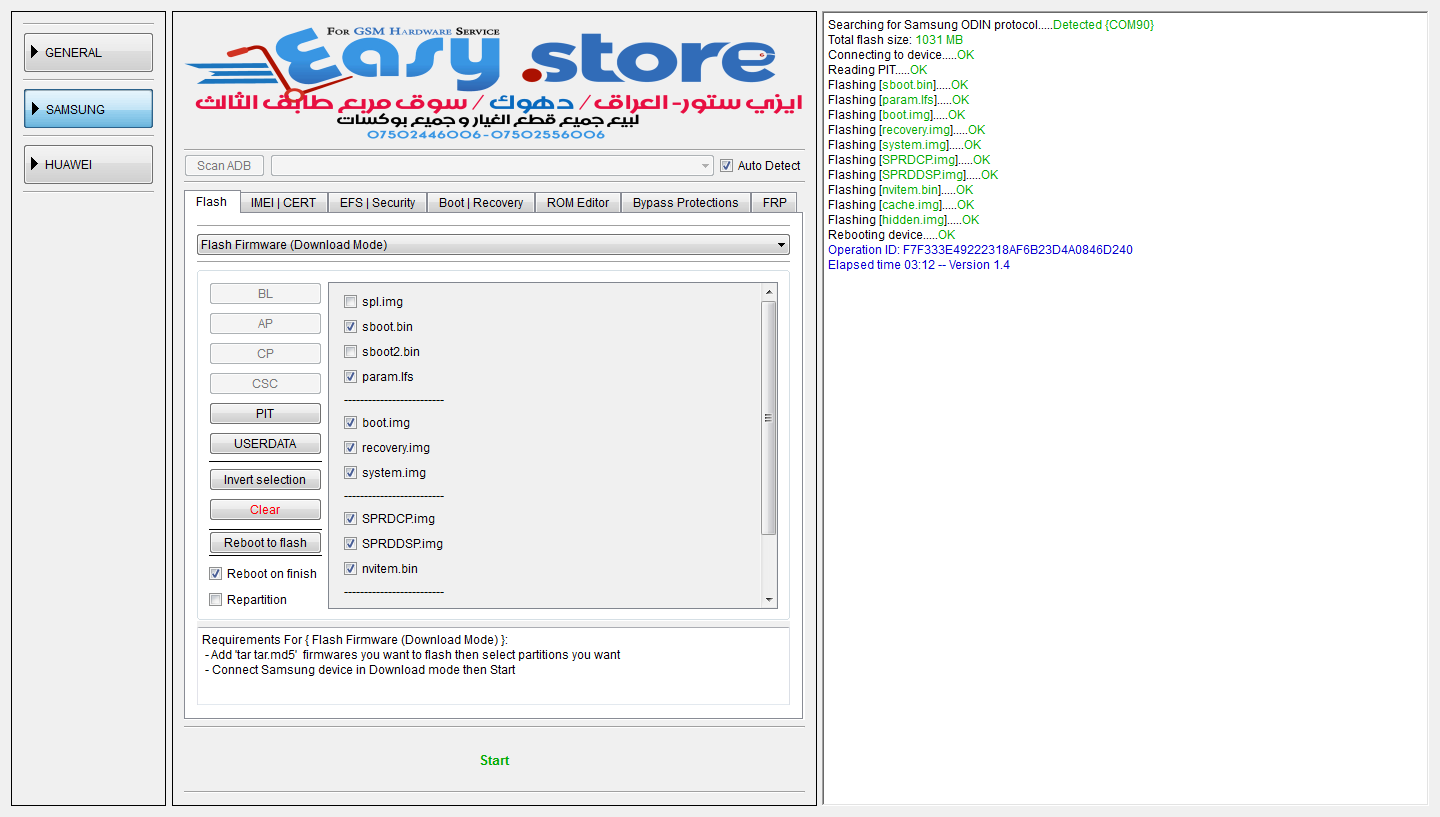Screen dimensions: 1440x817
Task: Click the 'Reading PIT.....OK' log line
Action: [x=878, y=70]
